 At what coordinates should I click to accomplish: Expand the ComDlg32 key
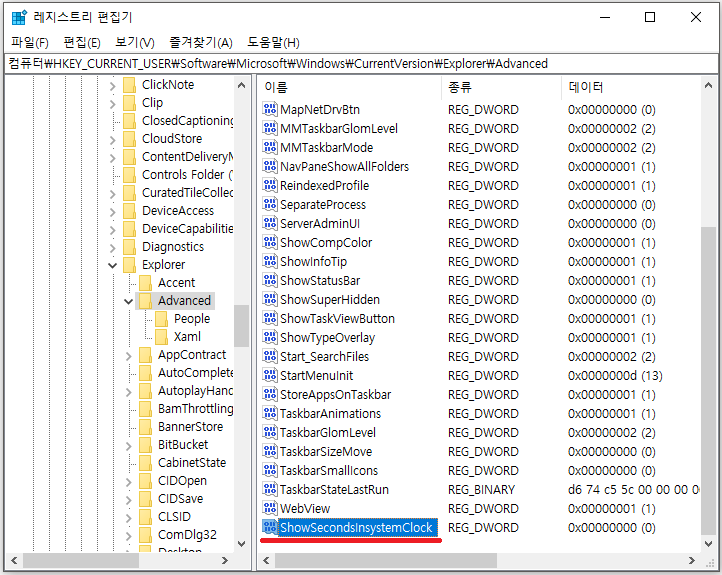coord(129,536)
